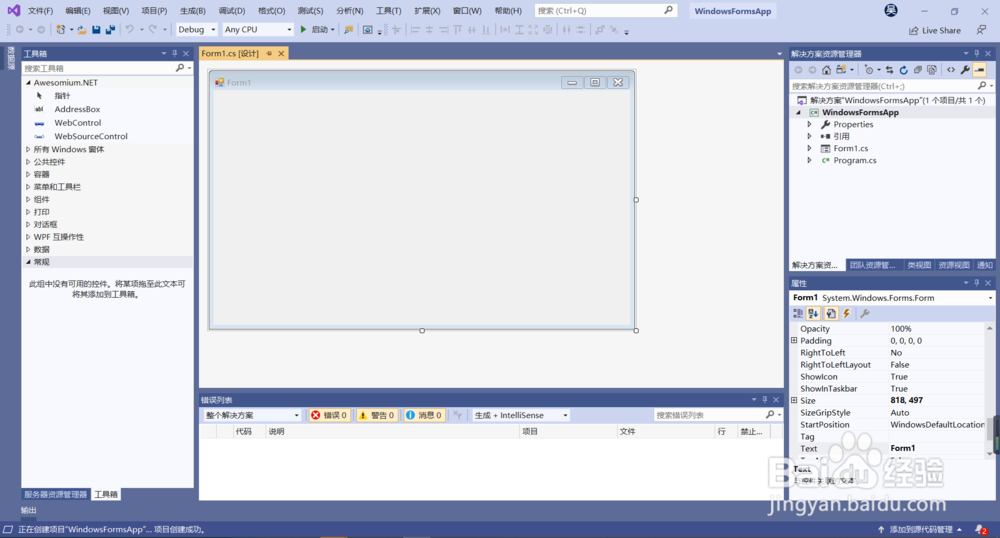
Task: Toggle Alphabetical sort in Properties panel
Action: 813,314
